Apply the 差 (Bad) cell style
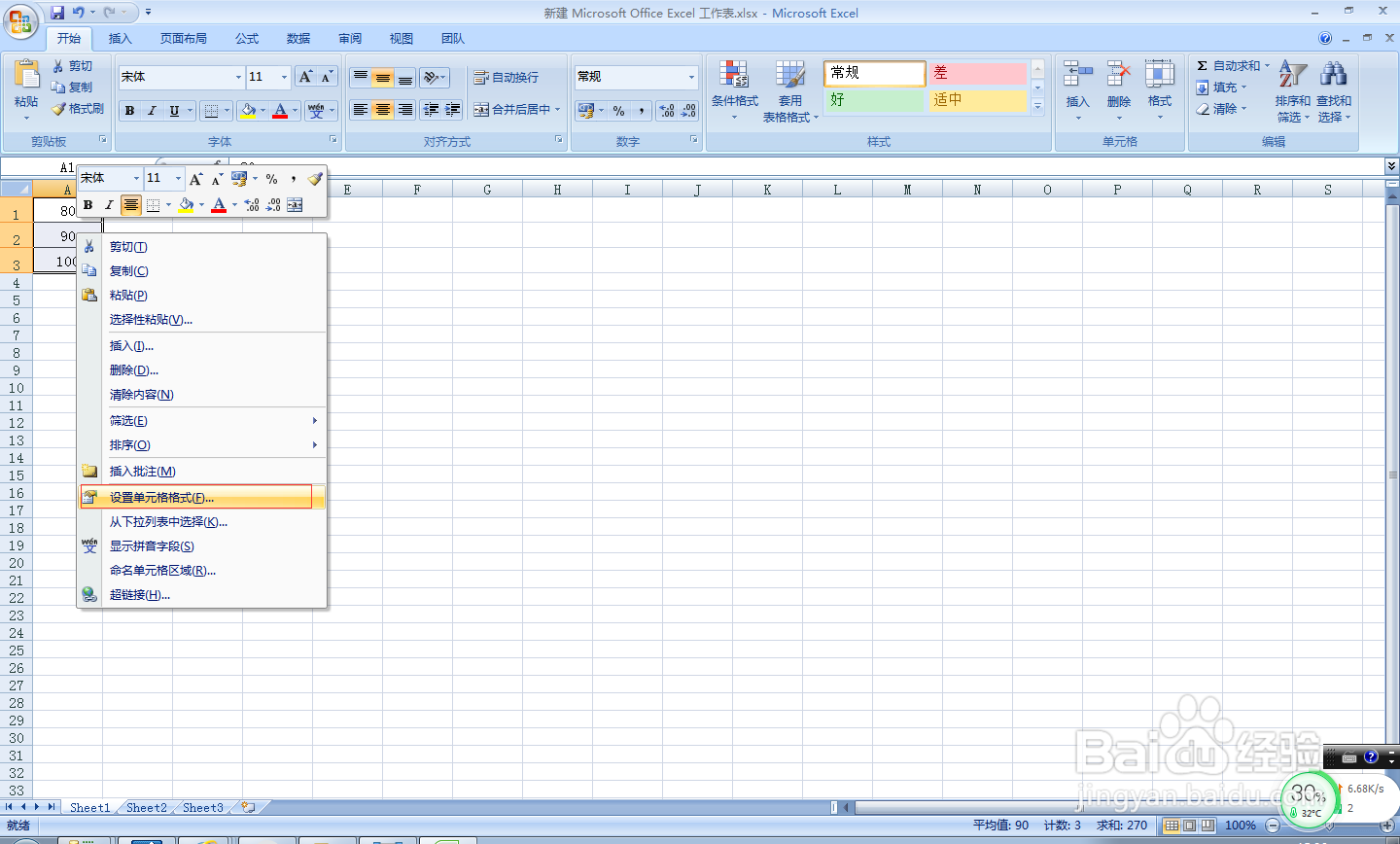This screenshot has height=844, width=1400. (978, 73)
